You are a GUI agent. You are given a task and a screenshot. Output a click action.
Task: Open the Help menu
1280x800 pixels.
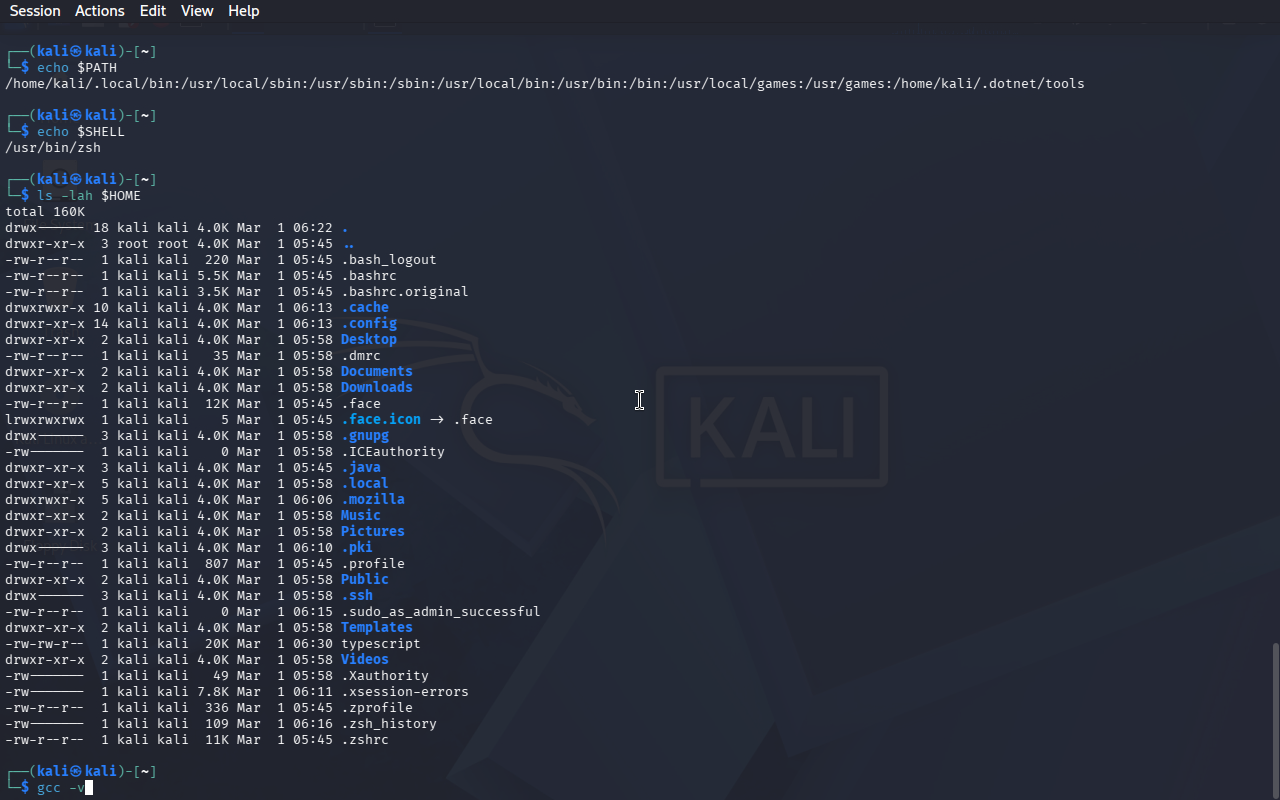(x=243, y=11)
